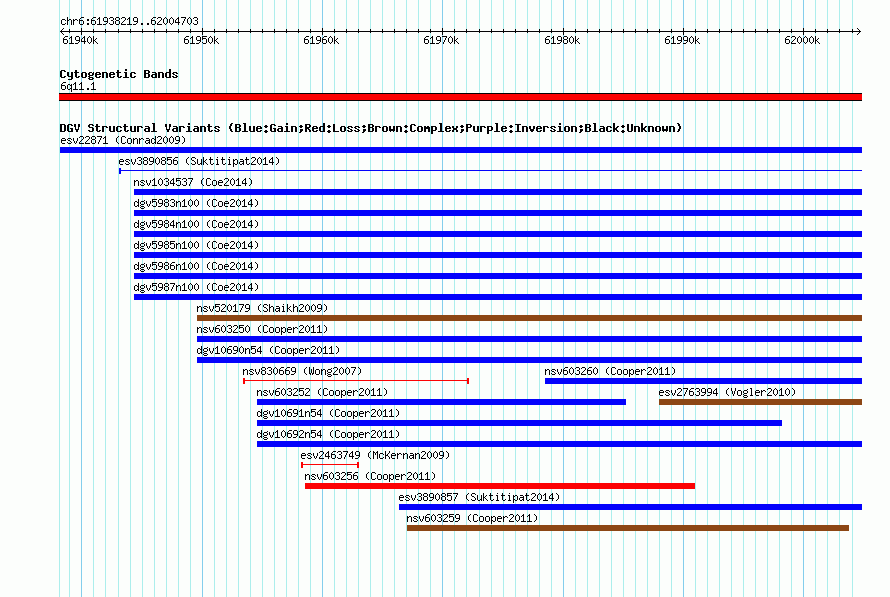The image size is (890, 597).
Task: Open nsv603259 (Cooper2011) label
Action: coord(472,518)
